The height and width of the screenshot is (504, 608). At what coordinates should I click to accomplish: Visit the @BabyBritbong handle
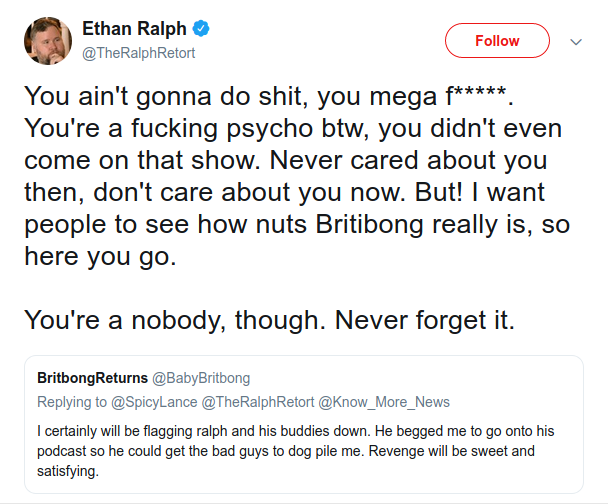201,378
